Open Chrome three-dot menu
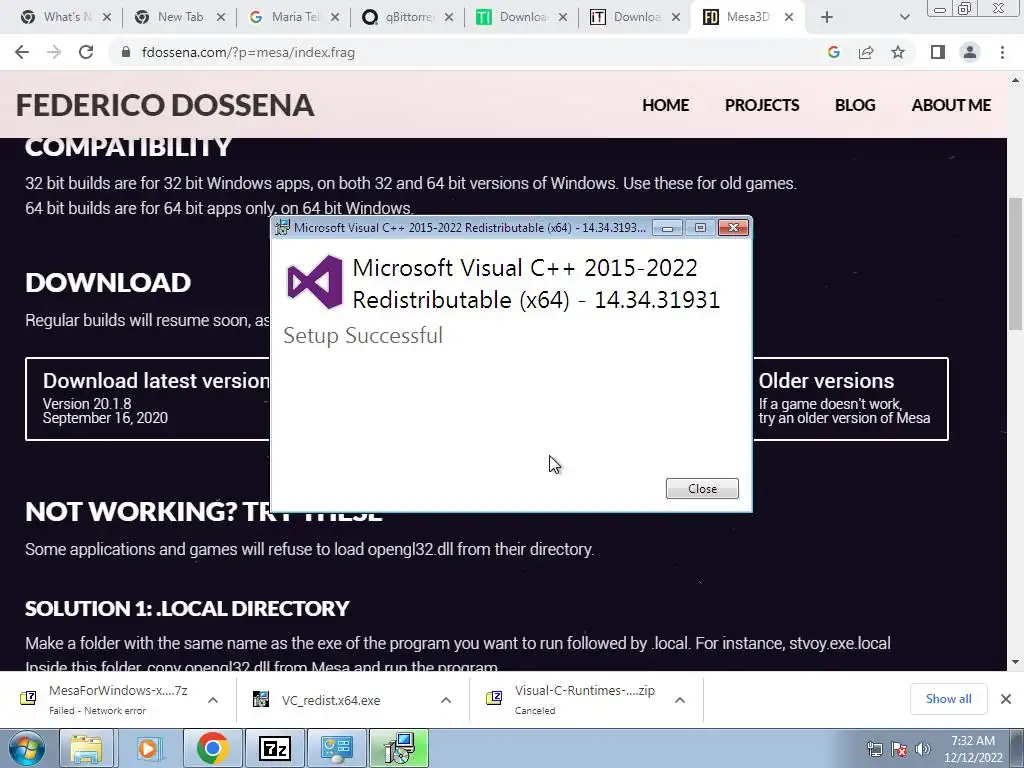 [x=1002, y=52]
